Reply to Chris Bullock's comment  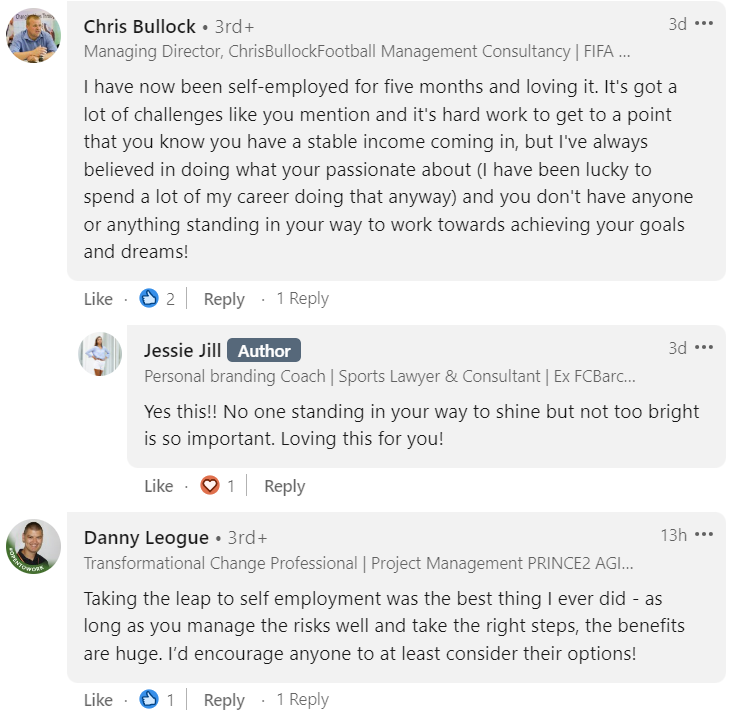(x=224, y=298)
